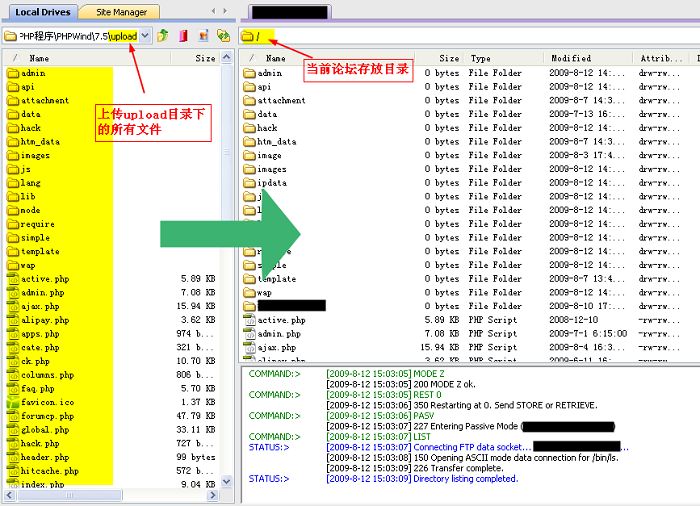This screenshot has height=506, width=700.
Task: Open the local path dropdown arrow
Action: pos(145,36)
